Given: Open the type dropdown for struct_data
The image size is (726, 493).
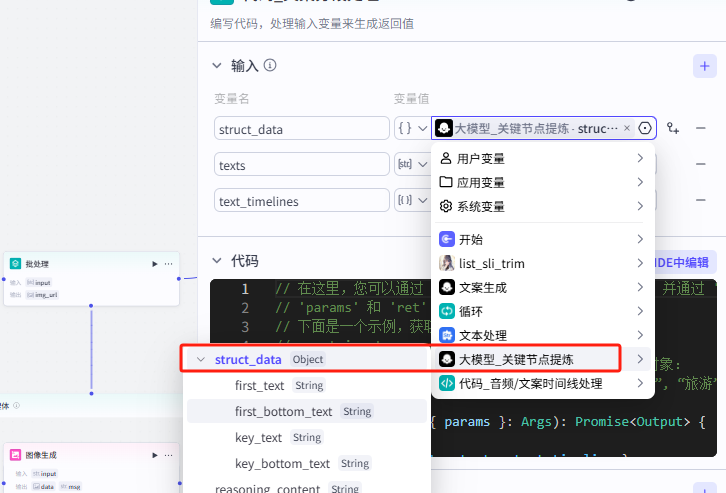Looking at the screenshot, I should (413, 128).
